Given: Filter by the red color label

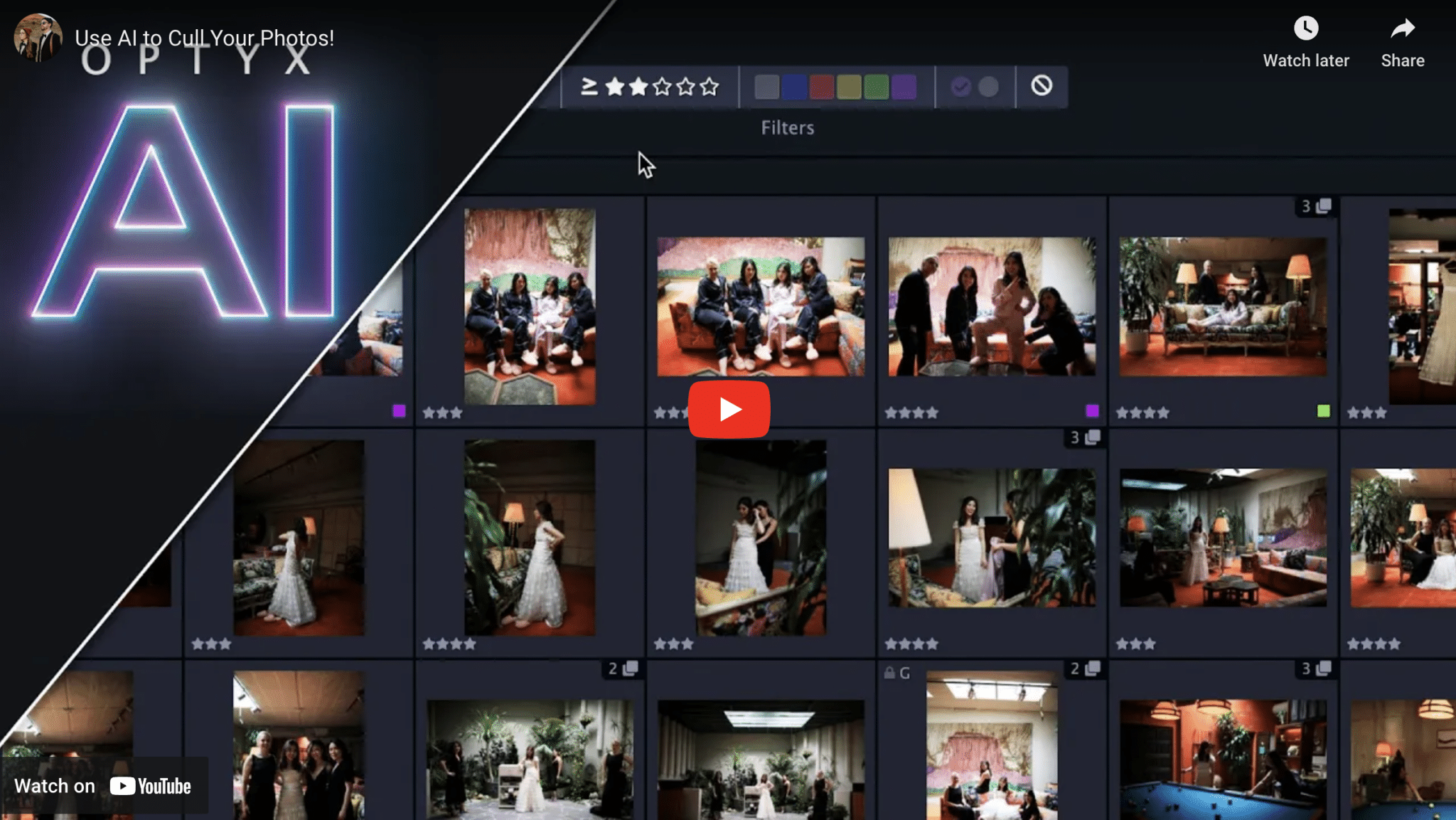Looking at the screenshot, I should [x=821, y=87].
